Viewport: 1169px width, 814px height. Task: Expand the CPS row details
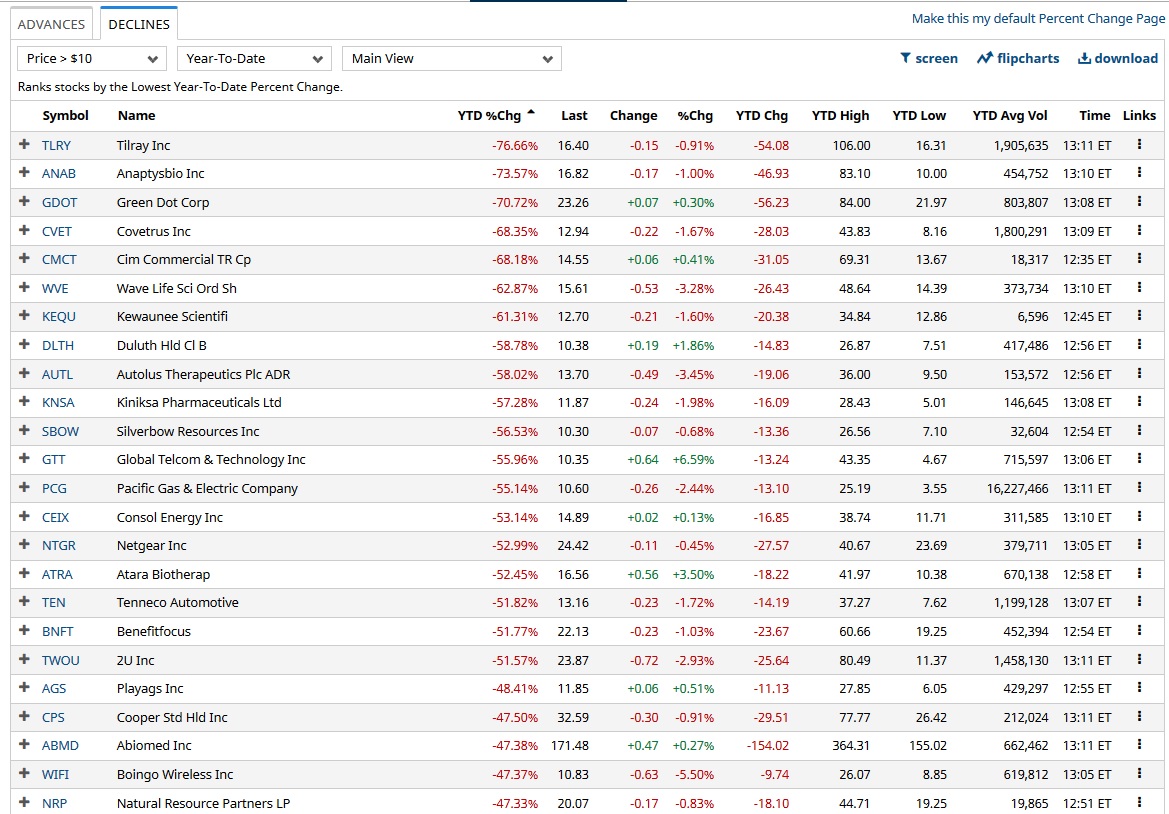coord(24,716)
